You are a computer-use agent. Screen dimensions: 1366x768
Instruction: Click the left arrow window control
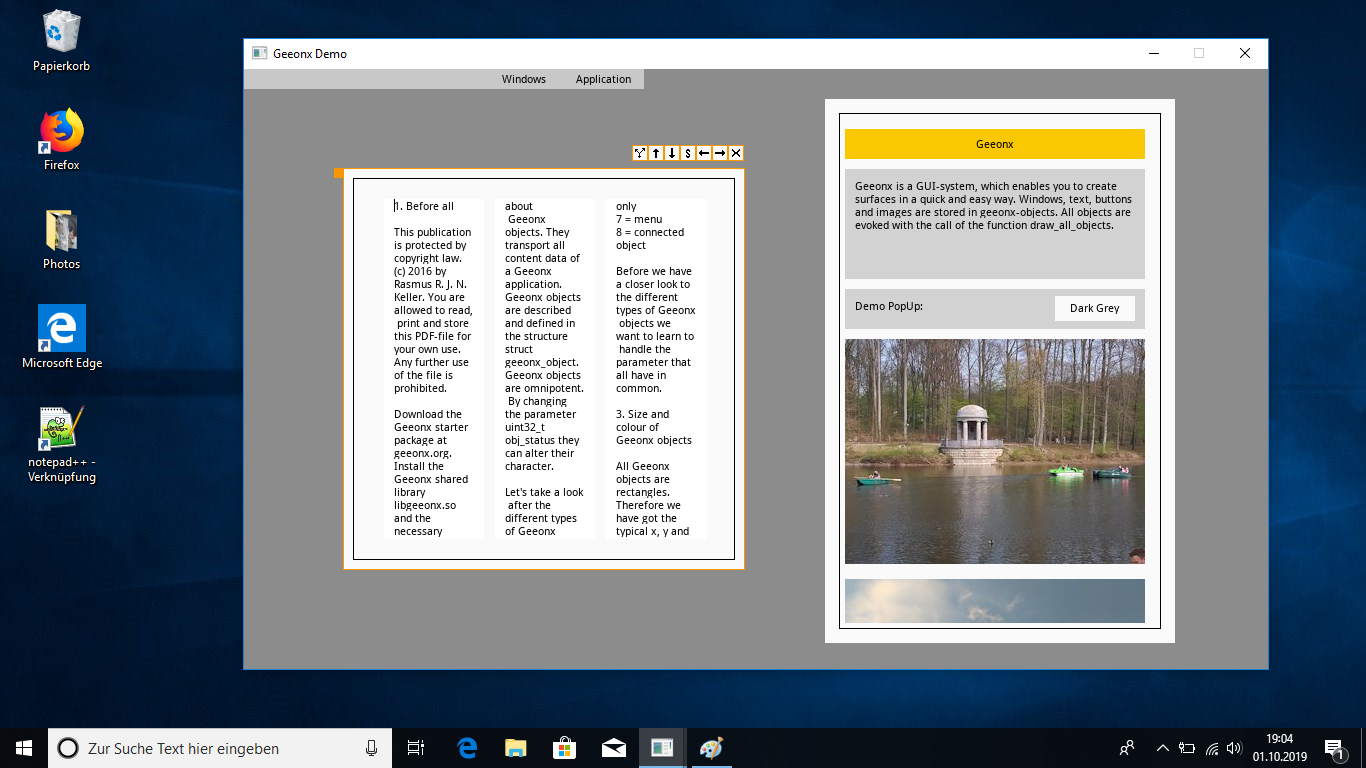[704, 153]
